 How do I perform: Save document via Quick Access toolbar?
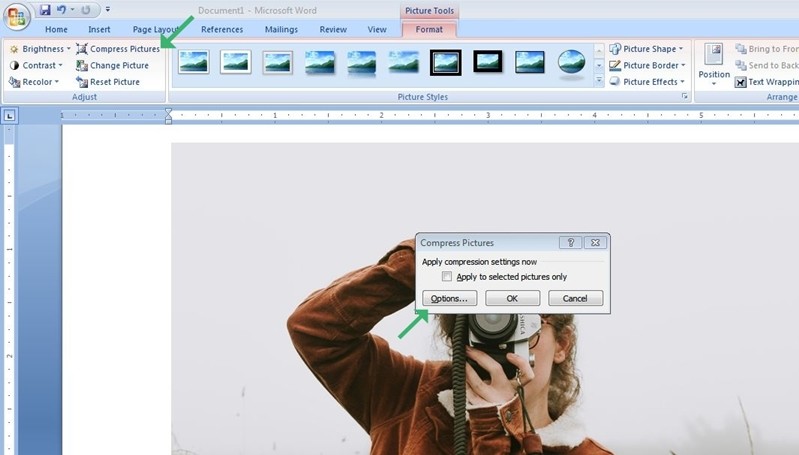[x=45, y=10]
